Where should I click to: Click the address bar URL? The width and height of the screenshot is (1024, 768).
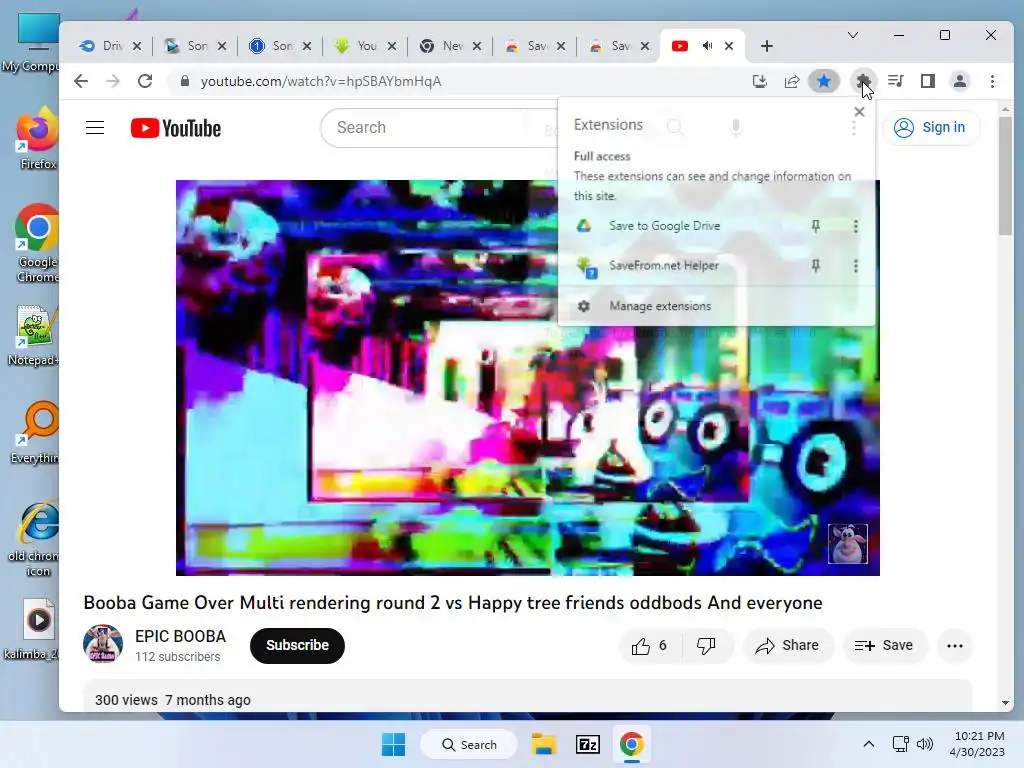(x=321, y=81)
